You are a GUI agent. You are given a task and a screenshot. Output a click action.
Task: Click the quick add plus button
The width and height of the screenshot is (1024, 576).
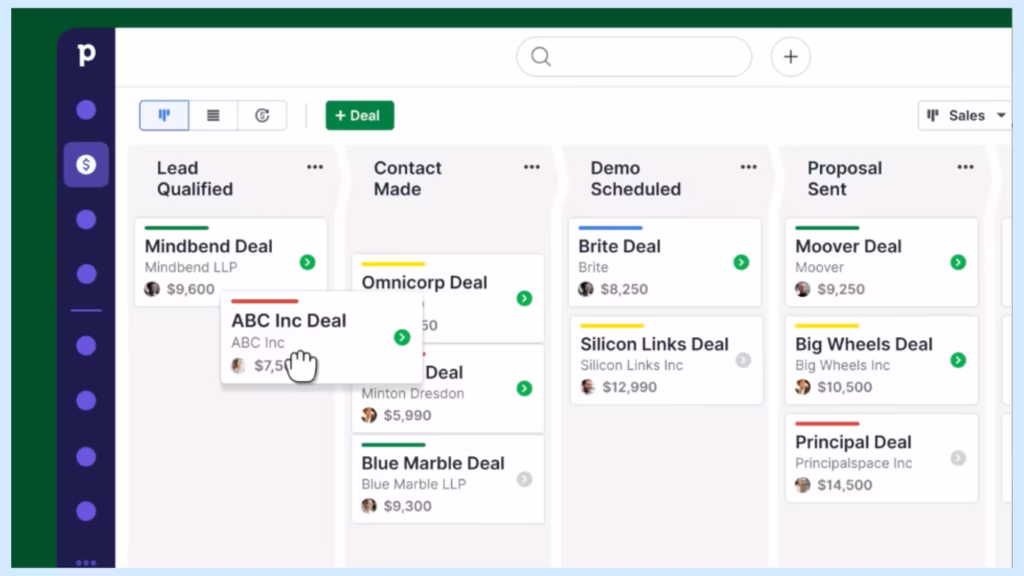coord(790,56)
